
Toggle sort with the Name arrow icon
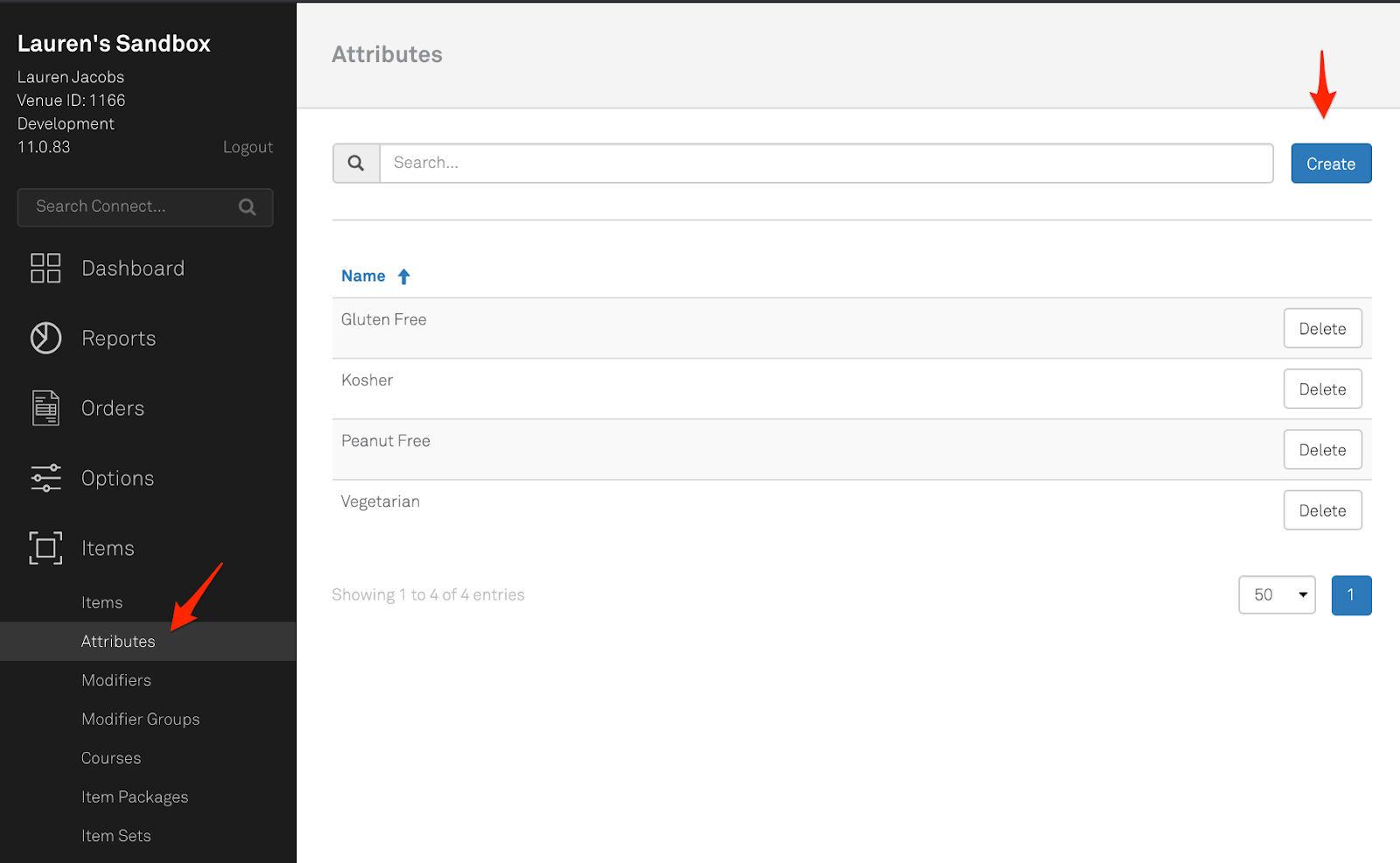pos(403,277)
